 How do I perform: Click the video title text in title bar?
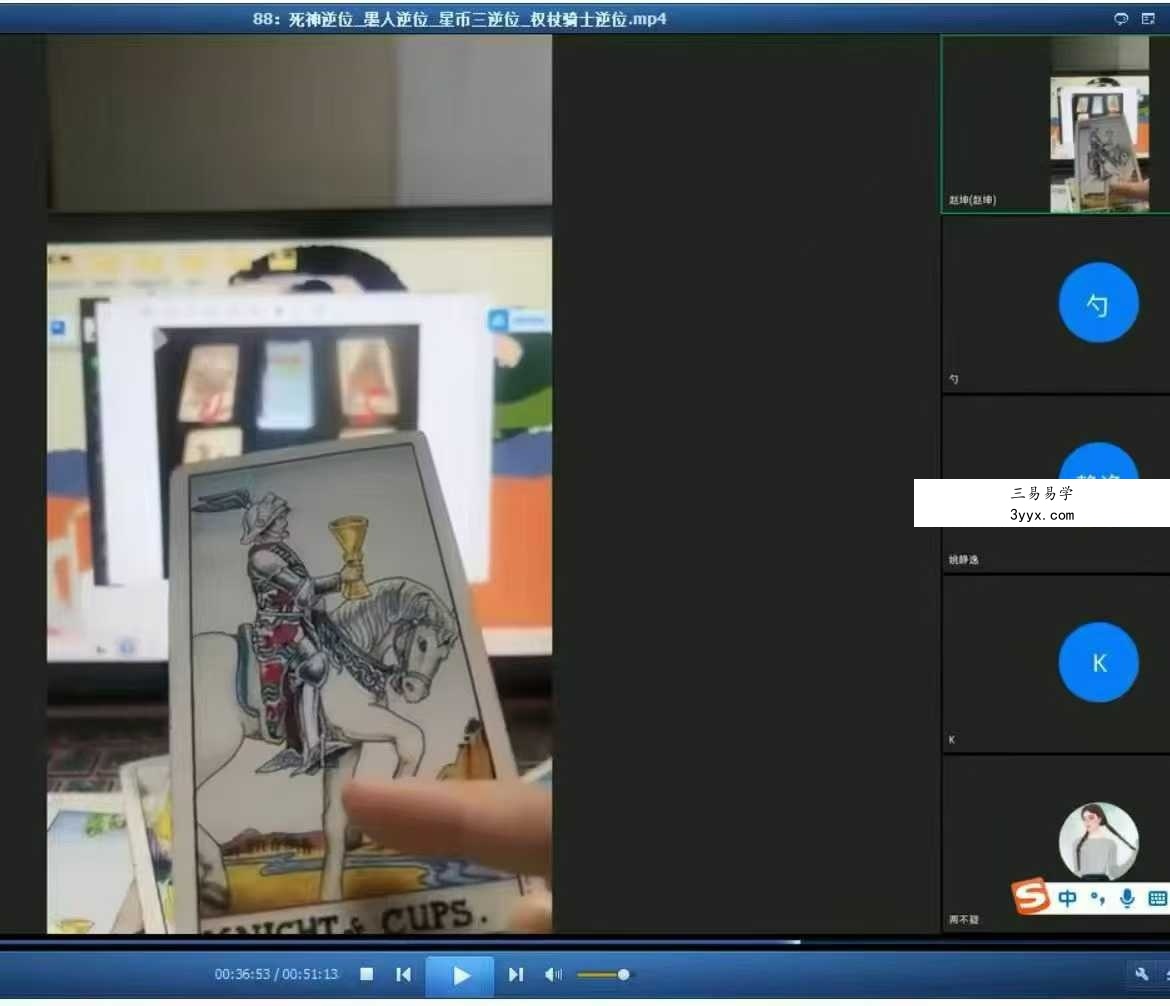pos(460,19)
